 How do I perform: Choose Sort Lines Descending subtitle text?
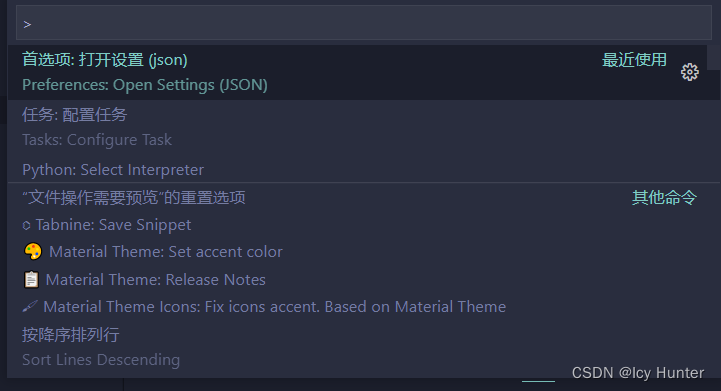(x=101, y=360)
